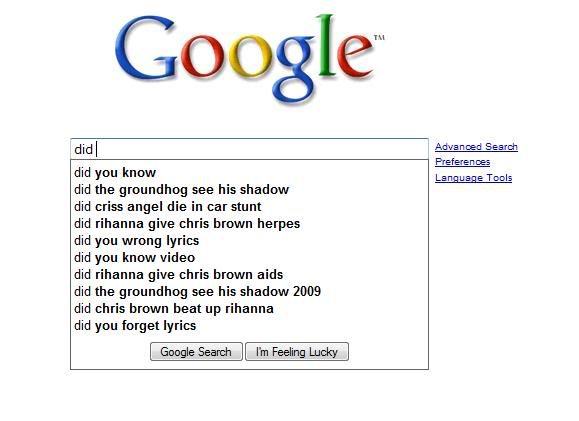Click the I'm Feeling Lucky button

coord(297,352)
